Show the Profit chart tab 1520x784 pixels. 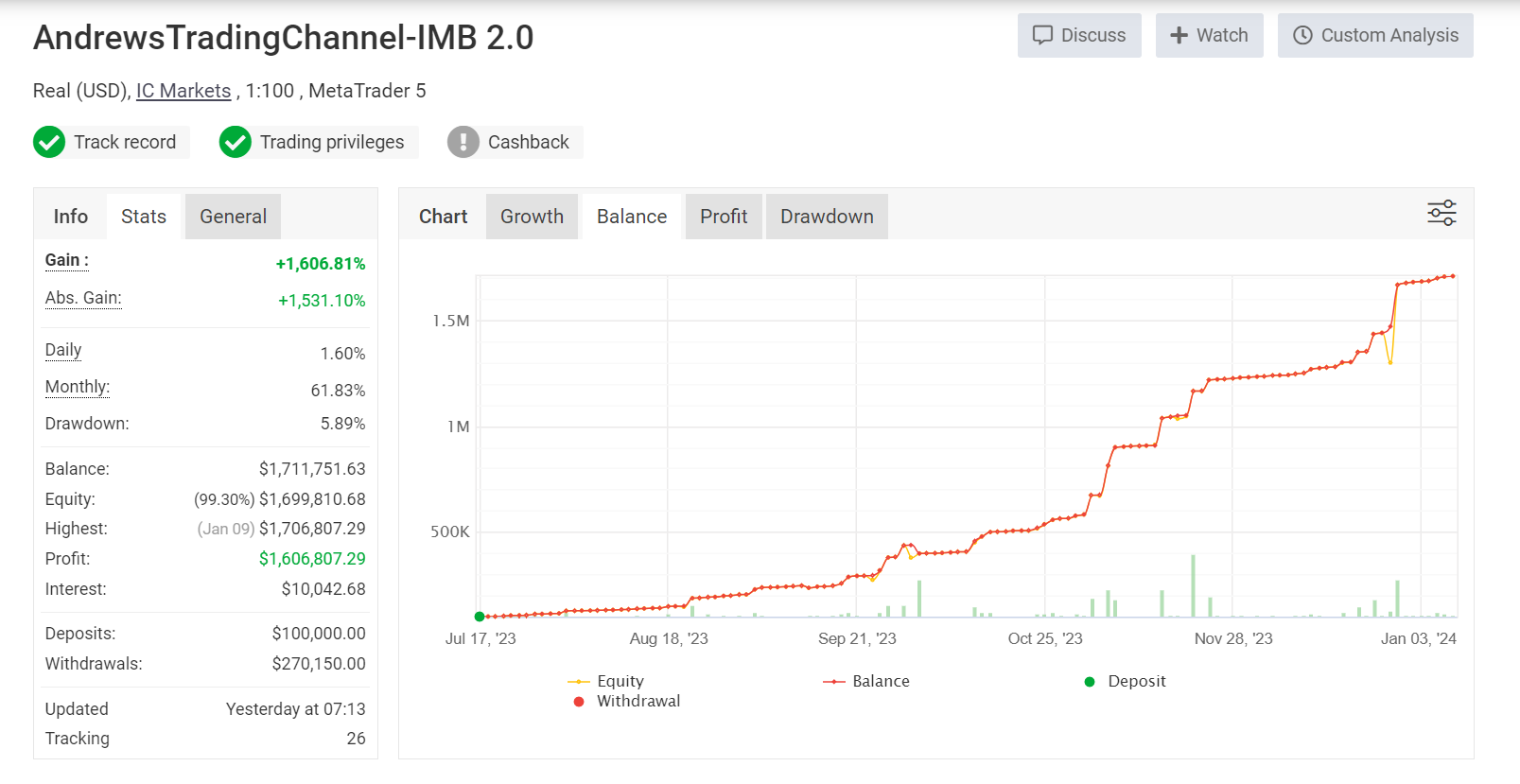tap(724, 217)
